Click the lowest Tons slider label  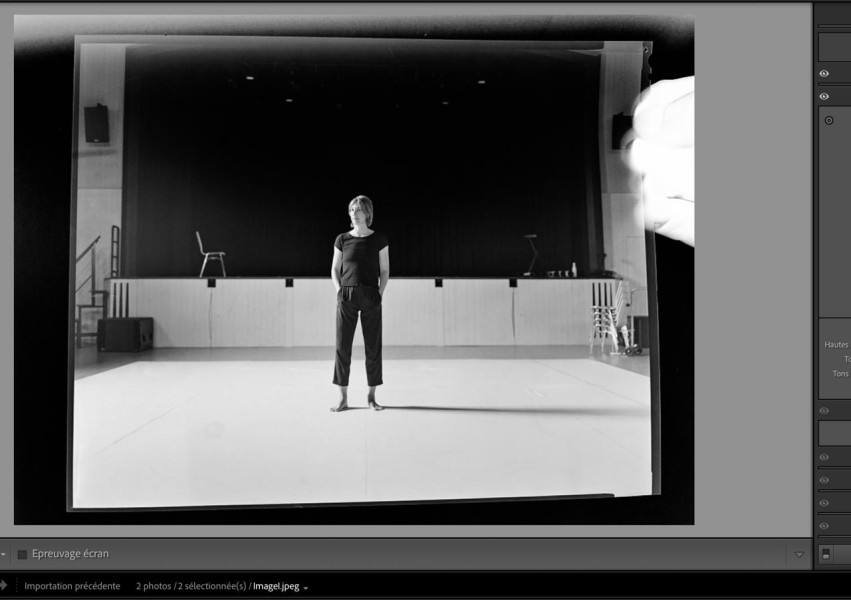point(840,374)
